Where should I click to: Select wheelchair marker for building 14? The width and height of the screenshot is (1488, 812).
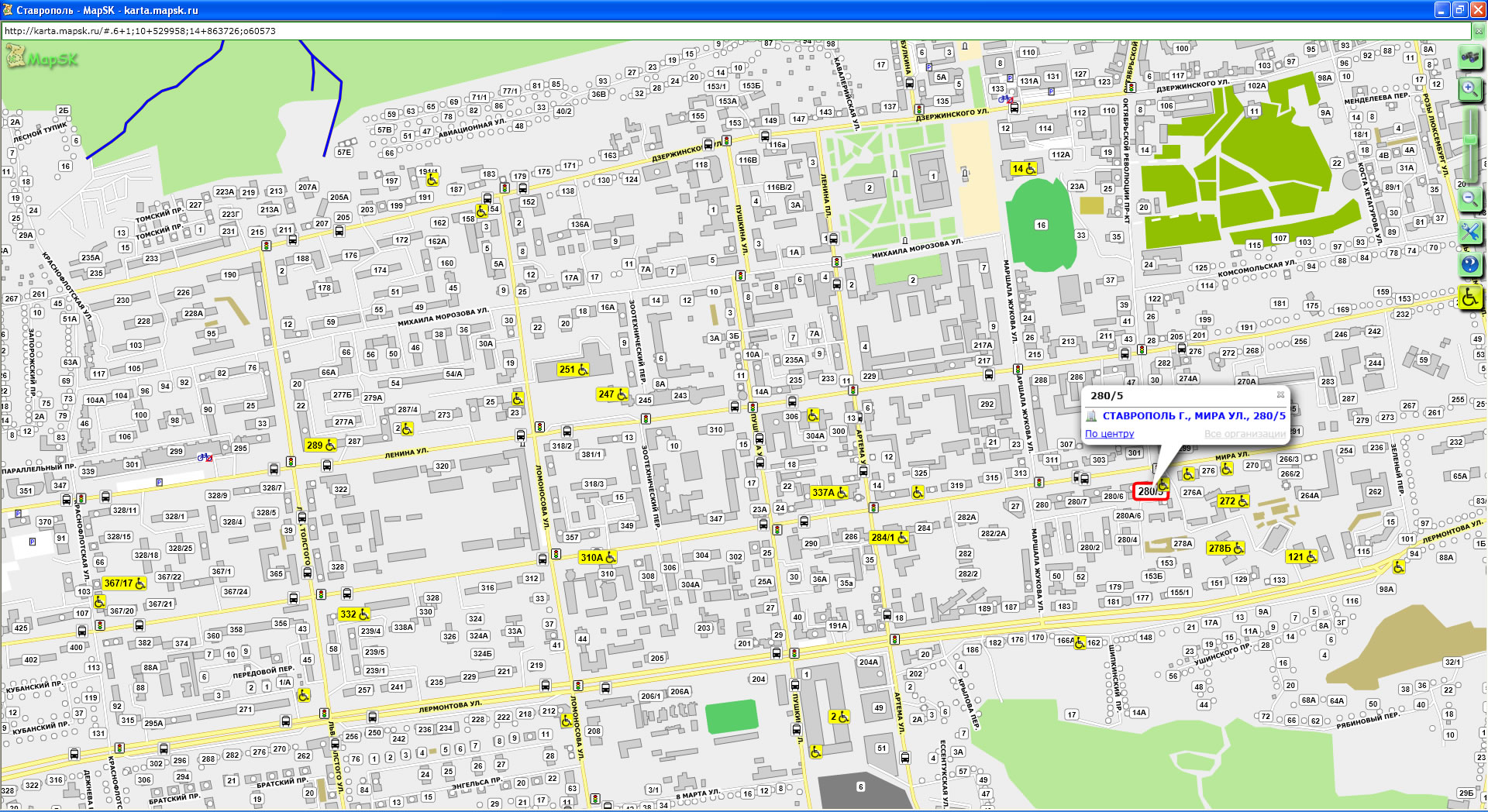(x=1024, y=168)
